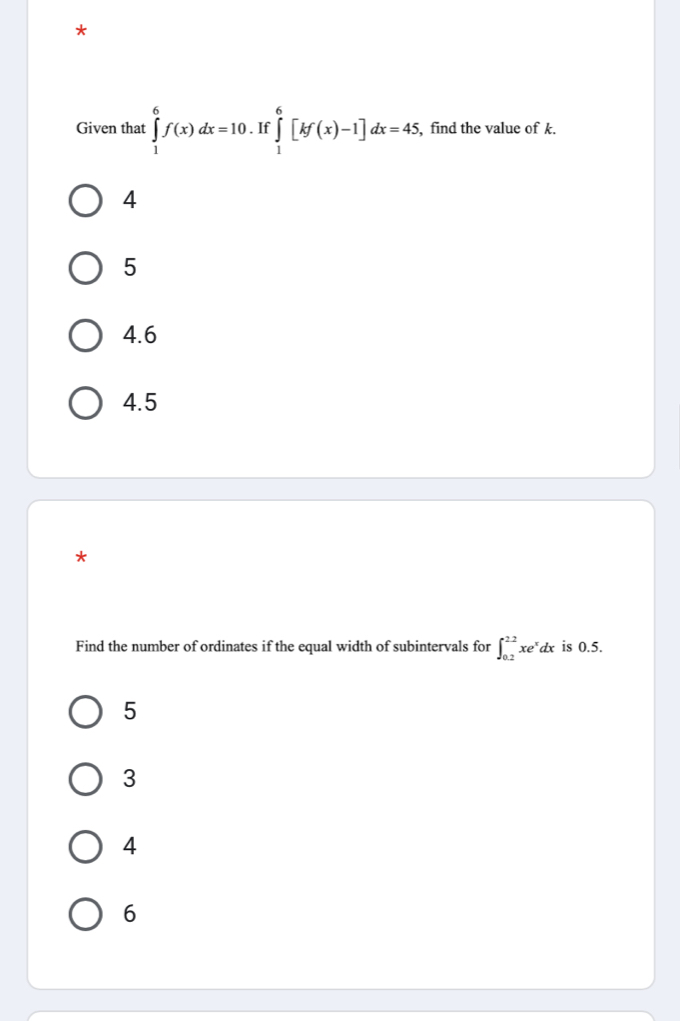This screenshot has width=680, height=1021.
Task: Click label '5' under the ordinates question
Action: tap(129, 711)
